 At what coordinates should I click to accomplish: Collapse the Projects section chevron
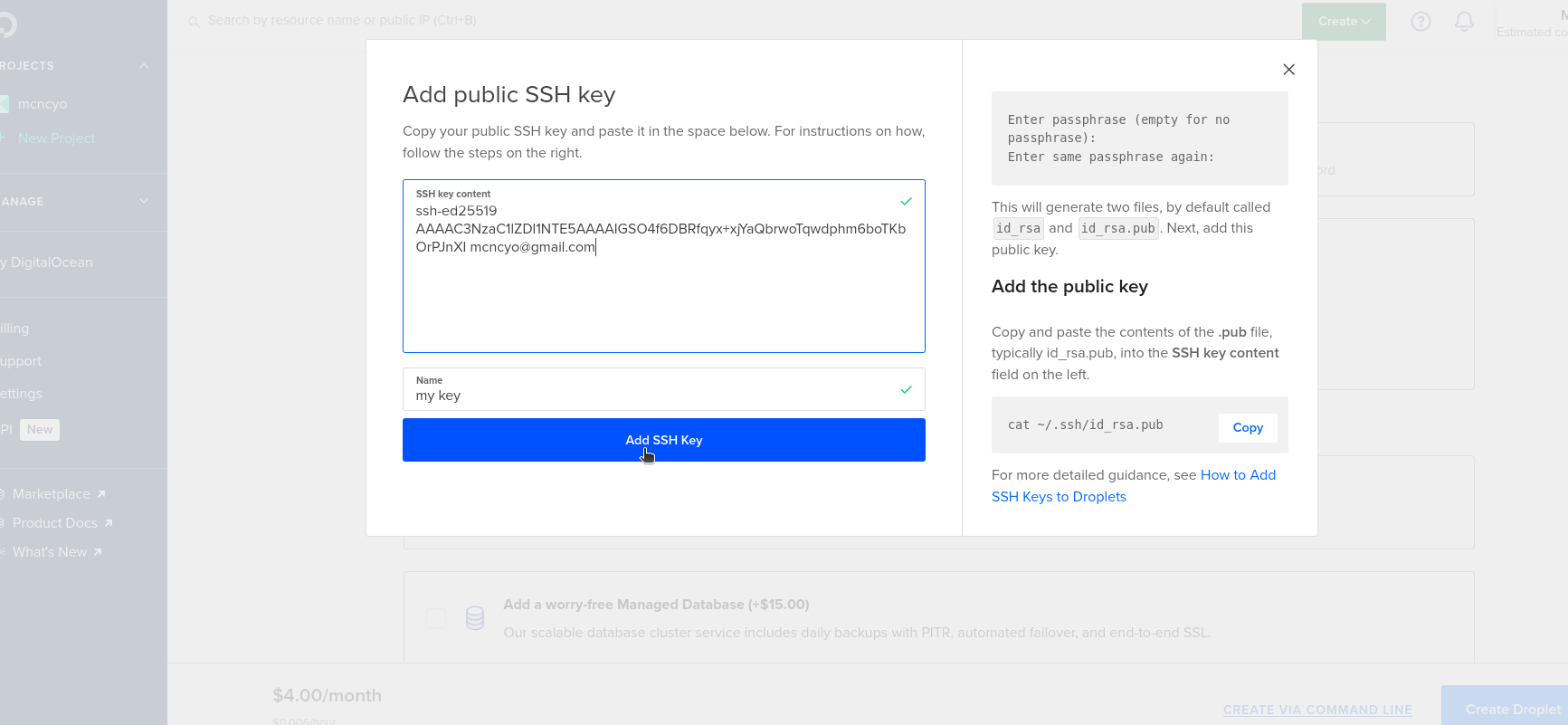click(144, 66)
